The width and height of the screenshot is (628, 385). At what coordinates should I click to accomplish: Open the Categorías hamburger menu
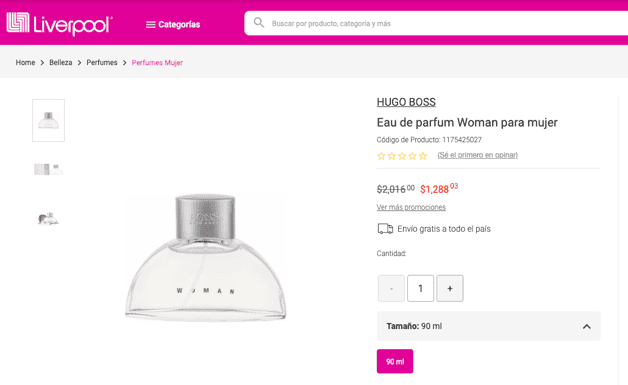[x=173, y=24]
